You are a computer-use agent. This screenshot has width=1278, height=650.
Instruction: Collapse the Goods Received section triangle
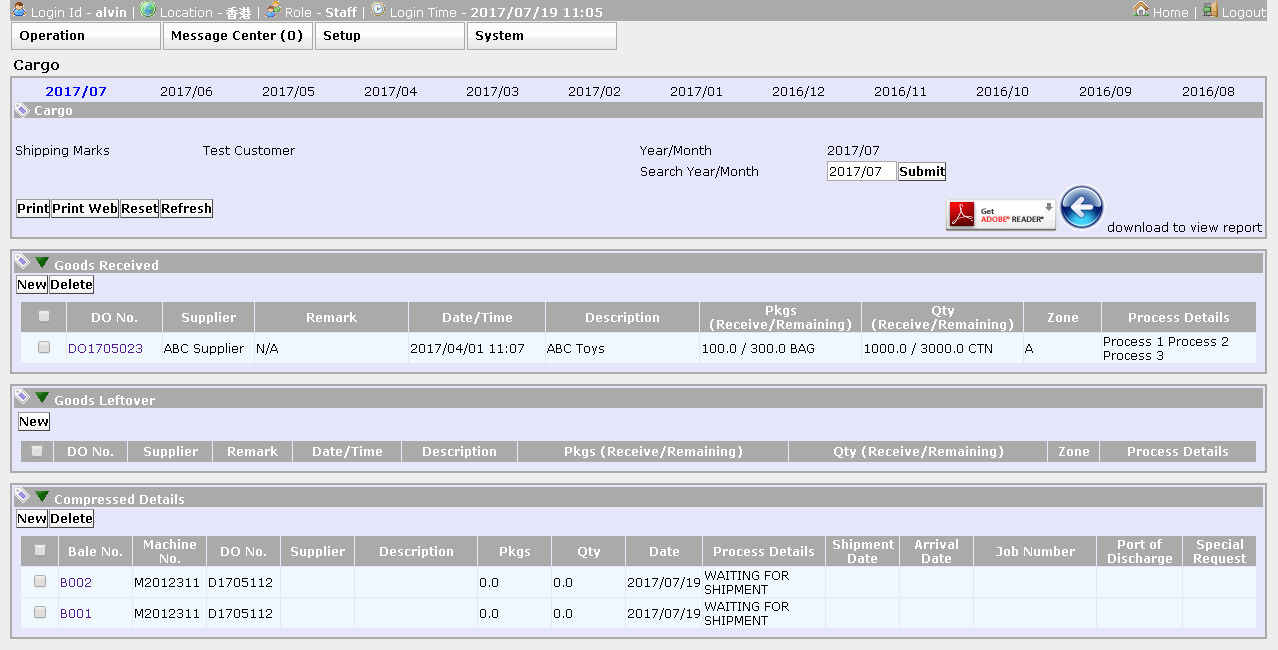42,263
